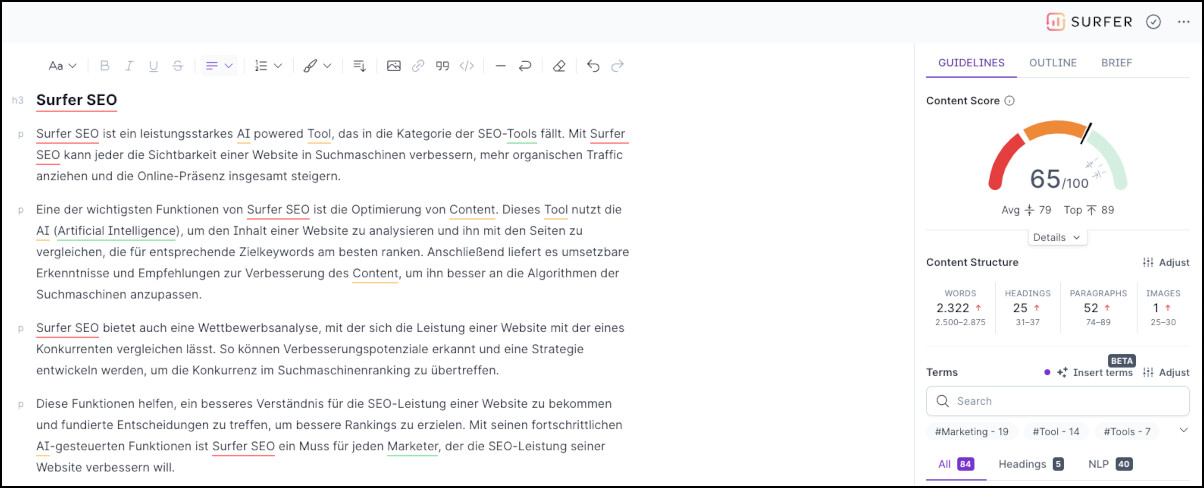
Task: Focus the terms Search field
Action: coord(1059,401)
